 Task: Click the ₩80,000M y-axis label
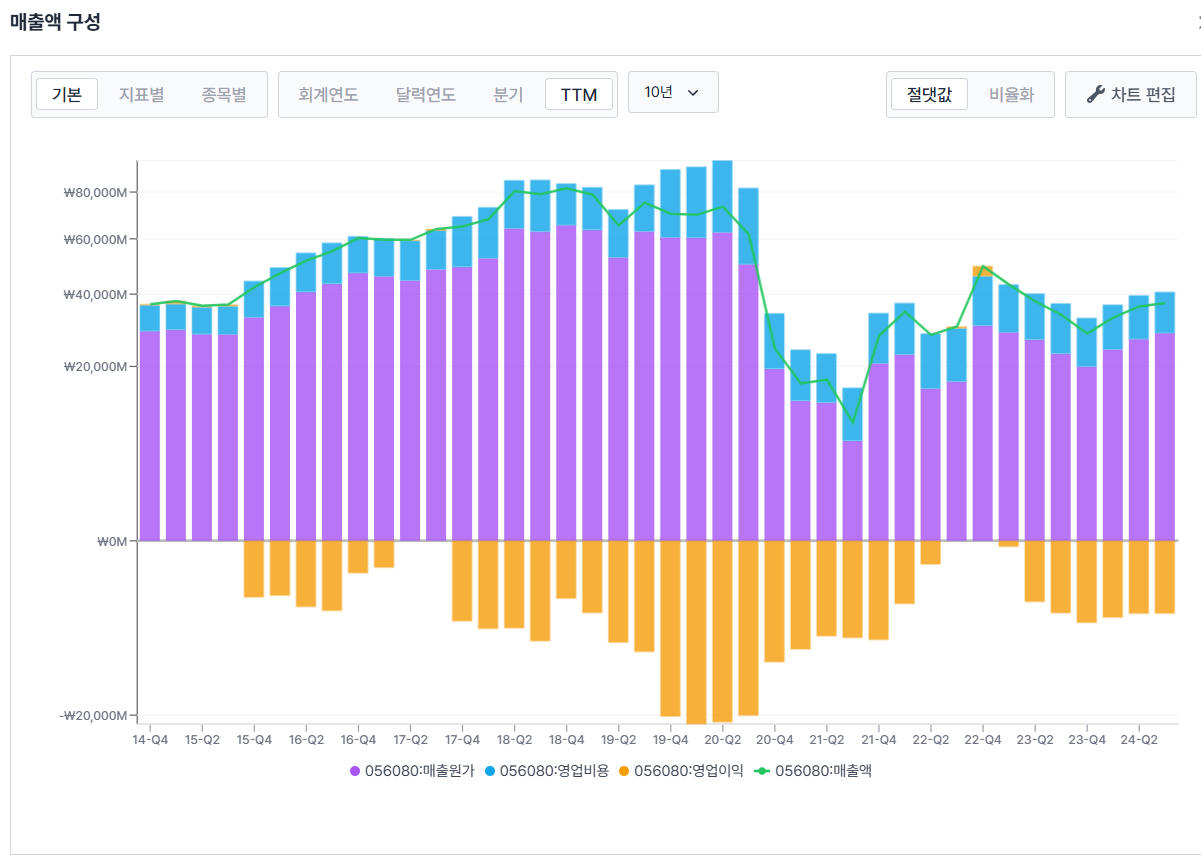click(x=97, y=192)
